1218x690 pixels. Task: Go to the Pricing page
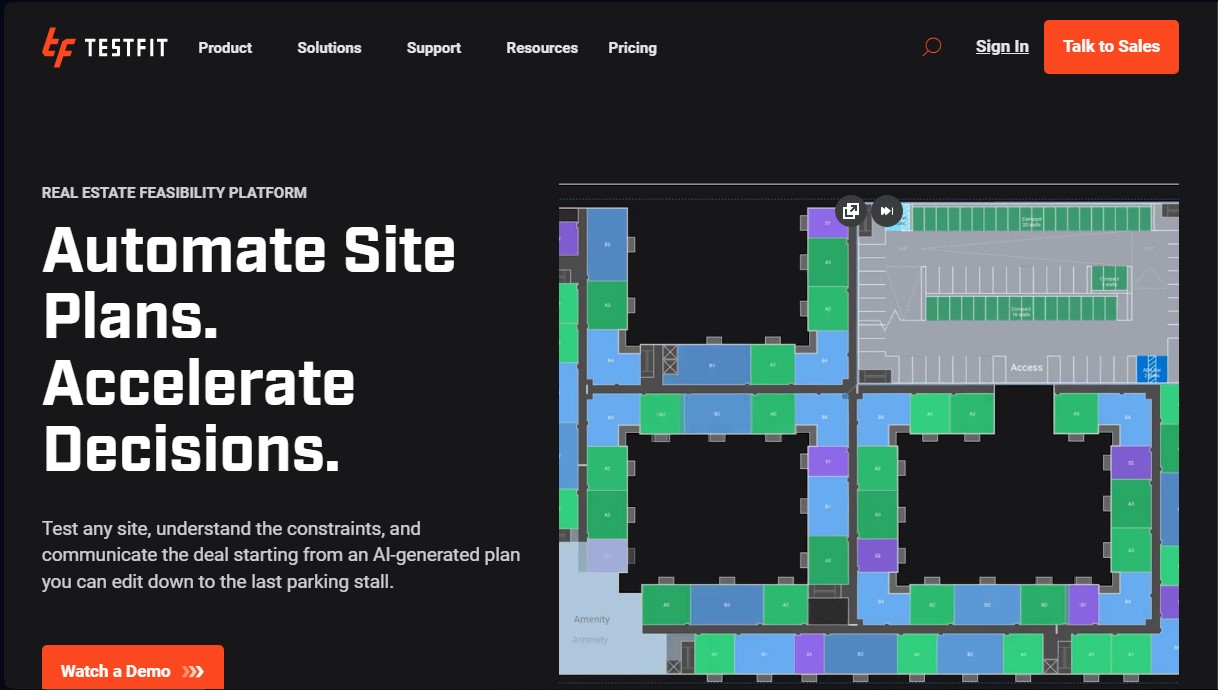coord(632,47)
